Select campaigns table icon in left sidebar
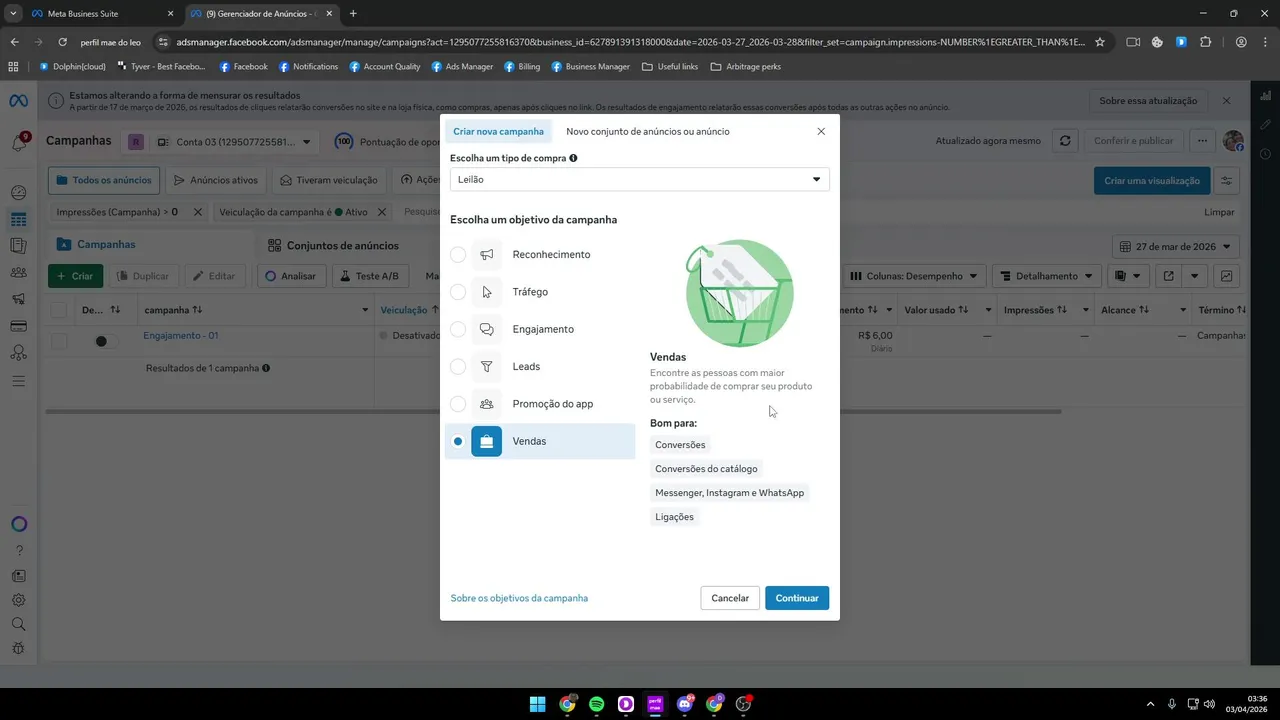 click(x=18, y=219)
